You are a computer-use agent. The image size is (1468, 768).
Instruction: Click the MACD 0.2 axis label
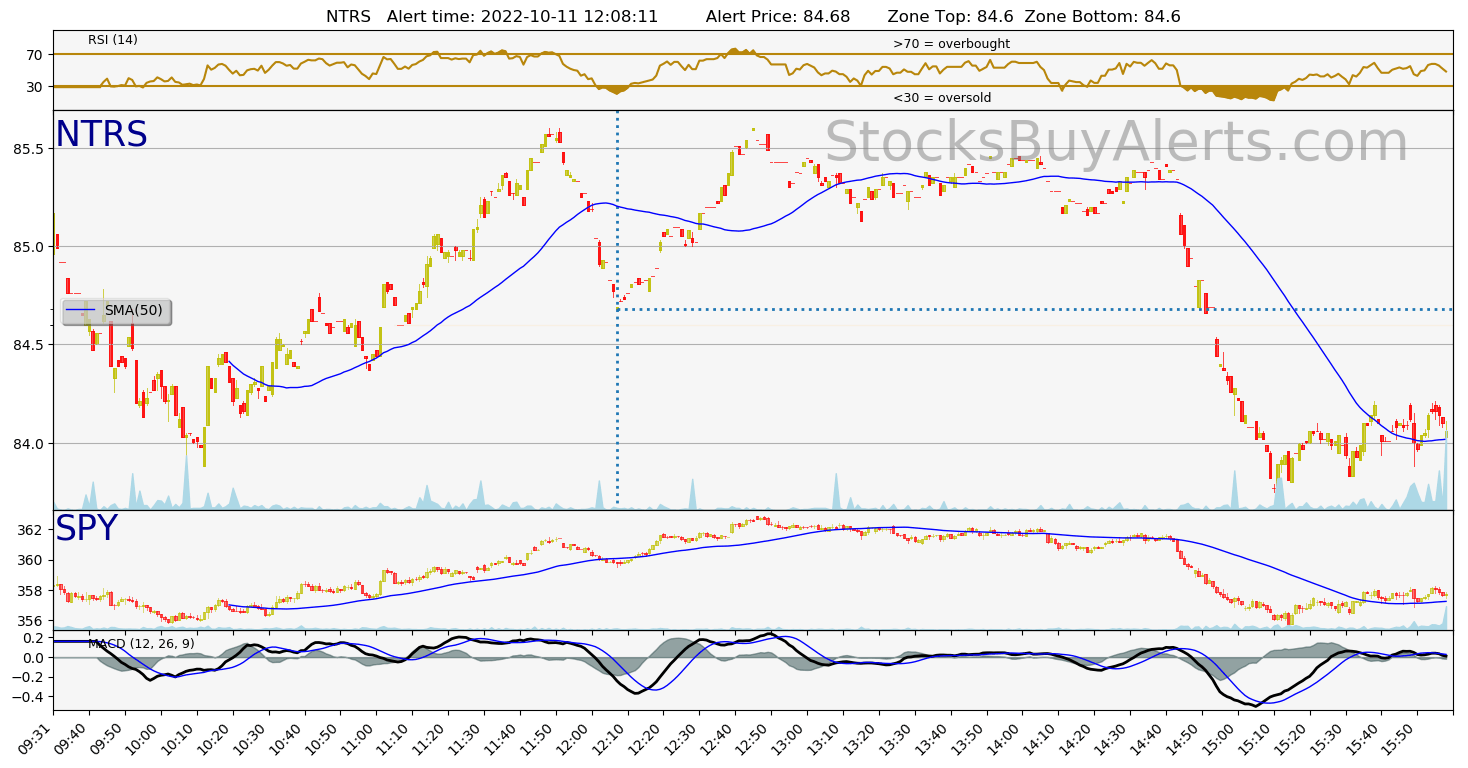[x=33, y=637]
